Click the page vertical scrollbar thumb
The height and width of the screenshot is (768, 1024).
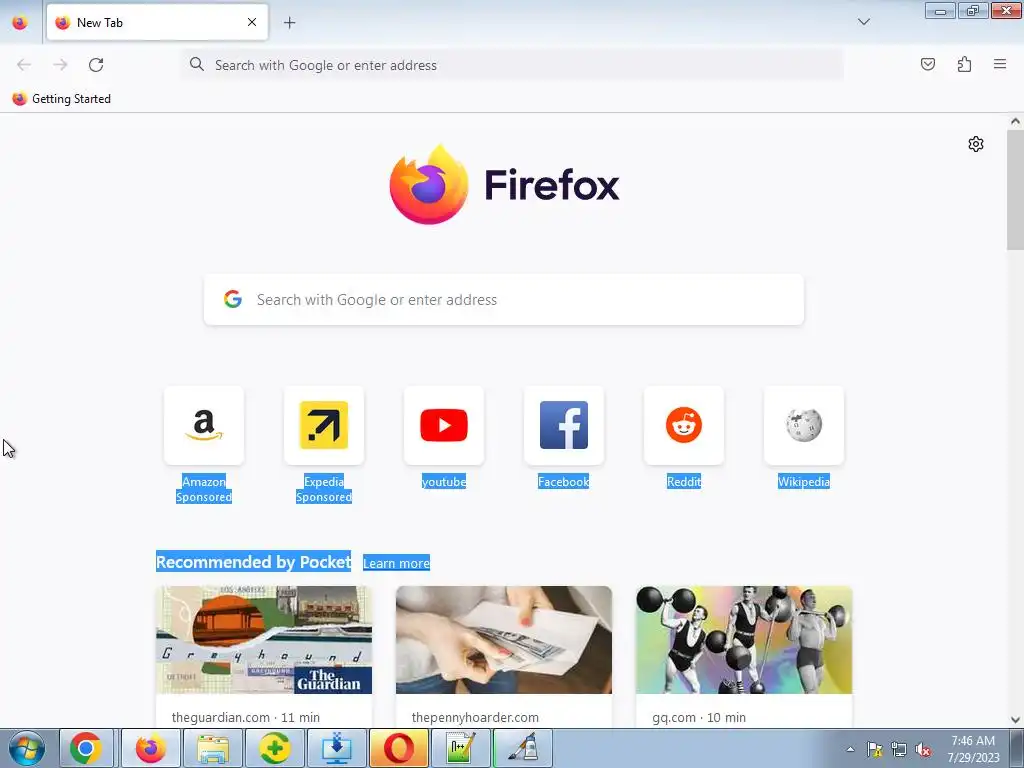pyautogui.click(x=1015, y=189)
